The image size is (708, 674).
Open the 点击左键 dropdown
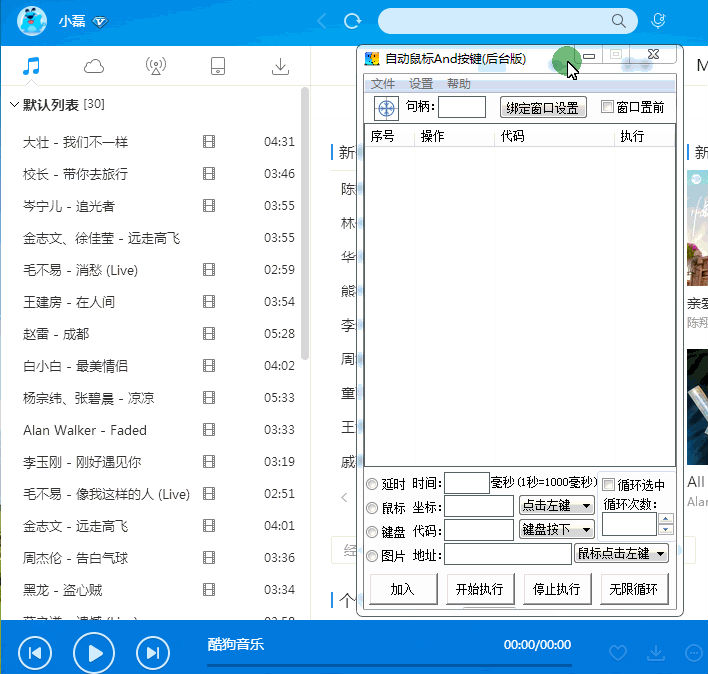pos(557,506)
